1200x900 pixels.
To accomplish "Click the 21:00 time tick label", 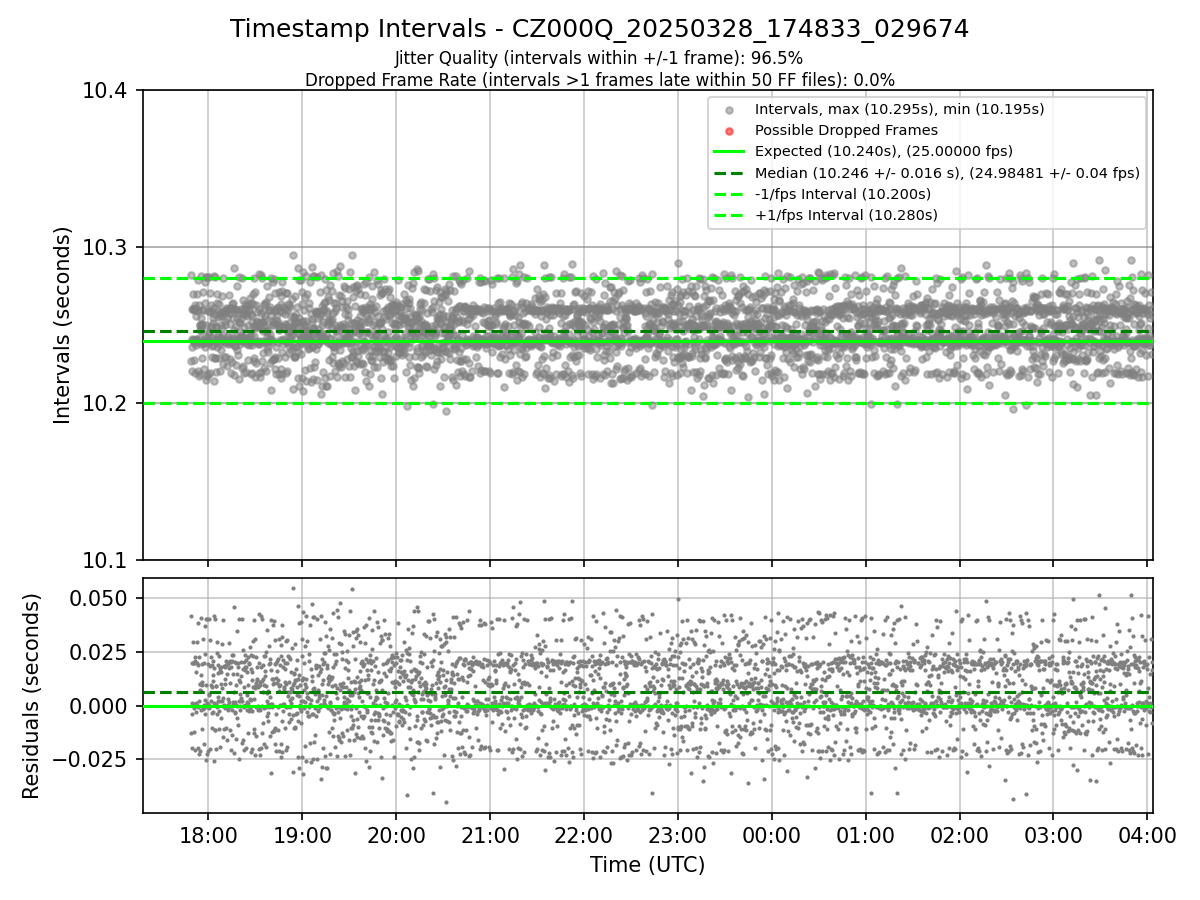I will click(490, 834).
